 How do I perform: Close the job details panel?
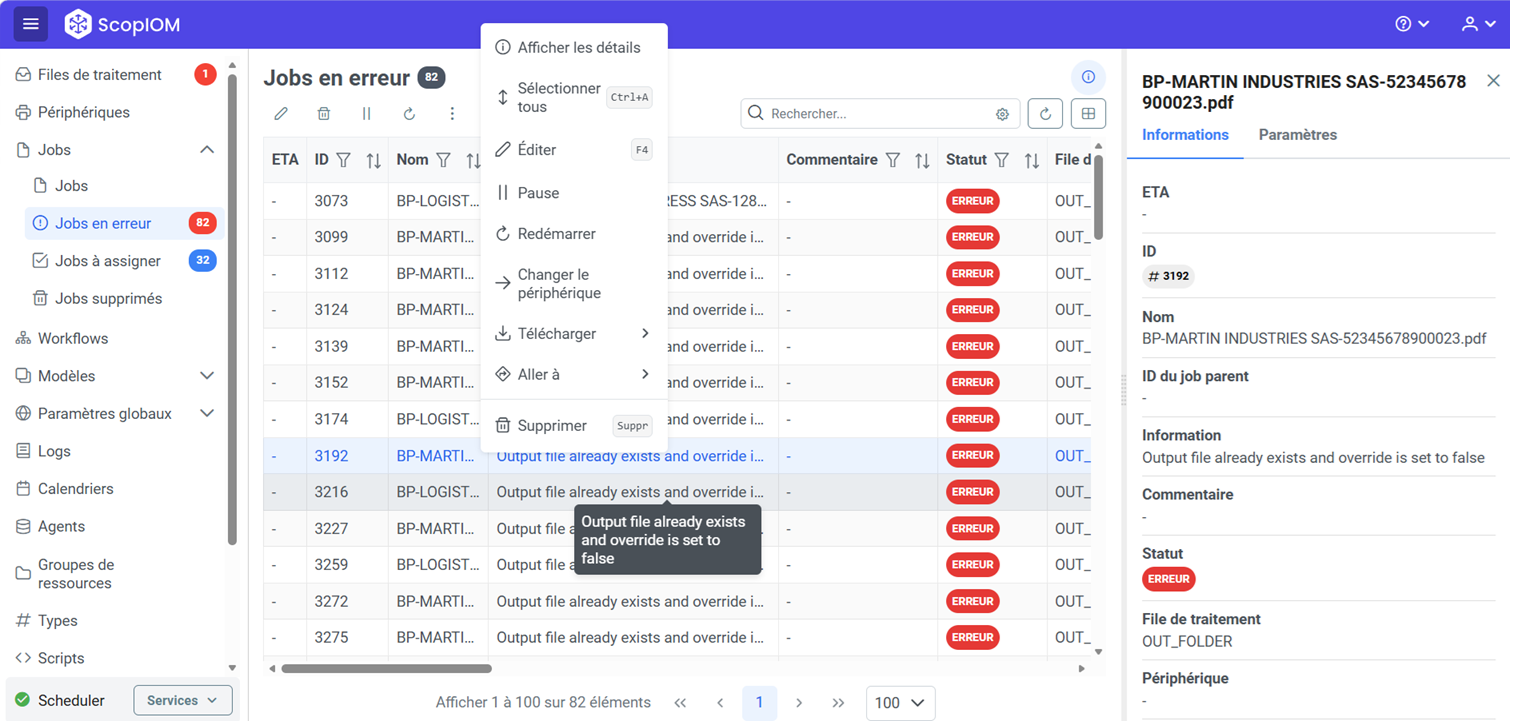click(x=1493, y=81)
